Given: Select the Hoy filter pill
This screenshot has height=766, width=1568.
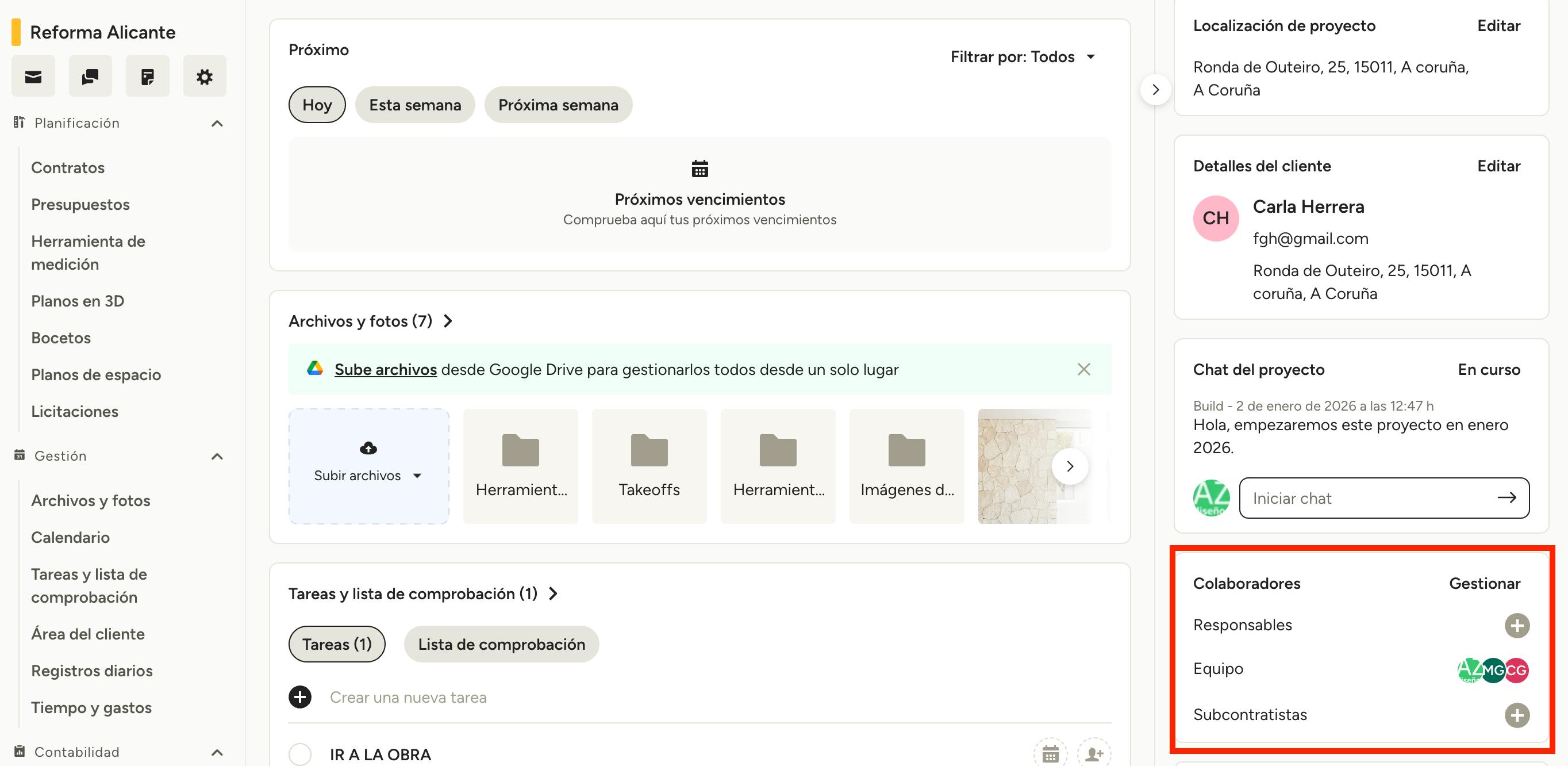Looking at the screenshot, I should [317, 105].
